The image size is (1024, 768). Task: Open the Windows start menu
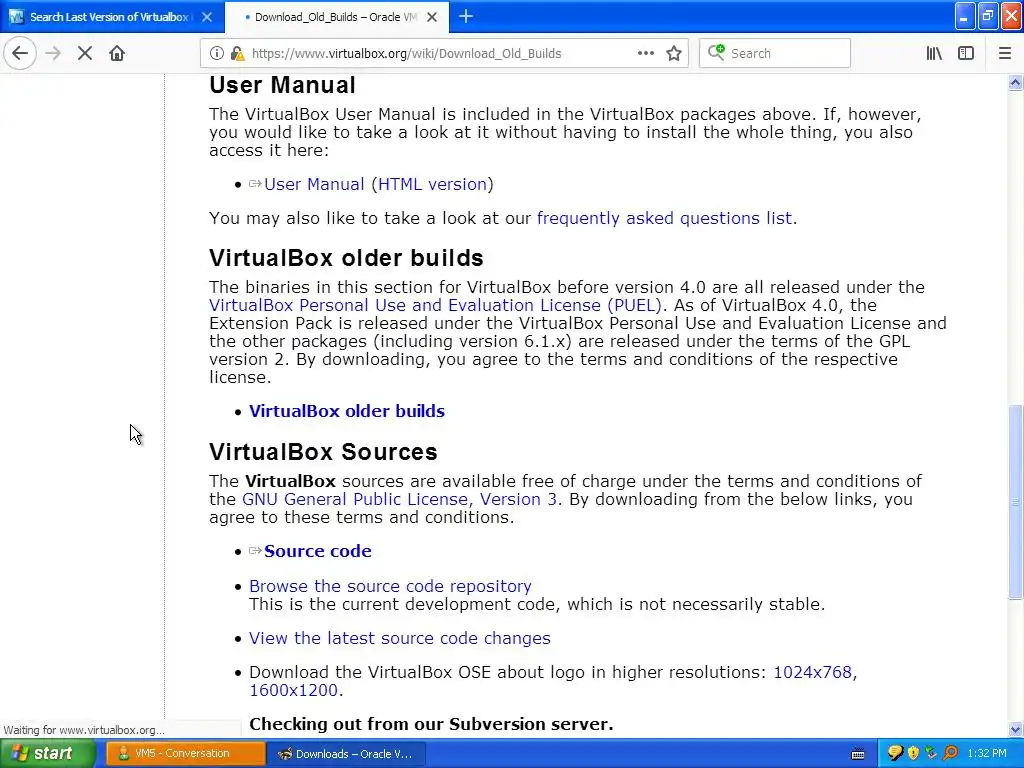point(48,754)
